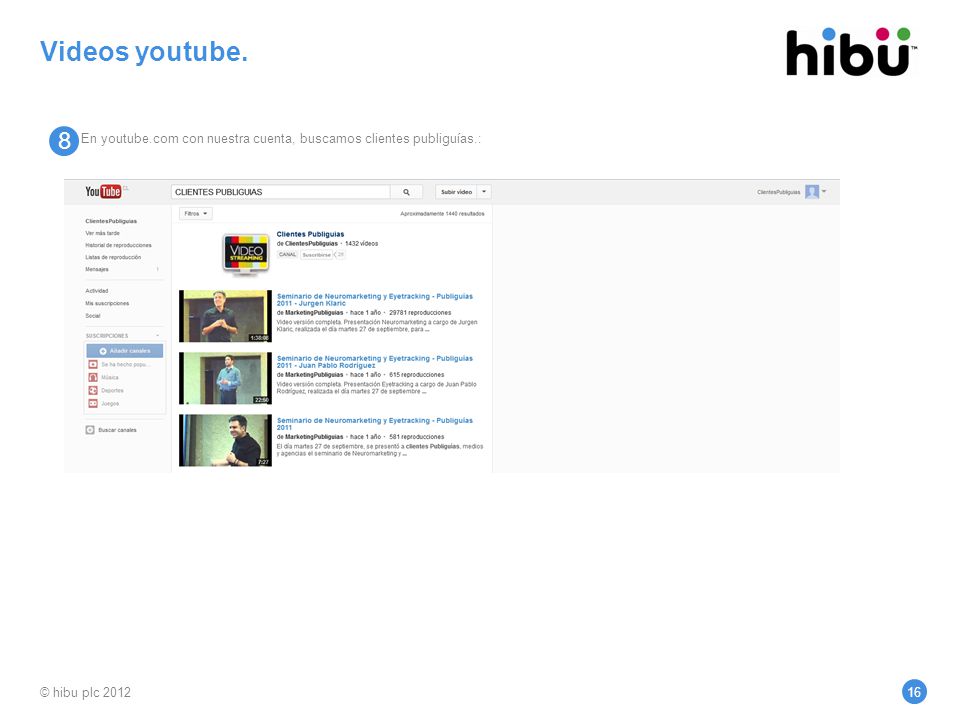Click the account avatar icon in header
960x720 pixels.
[812, 192]
